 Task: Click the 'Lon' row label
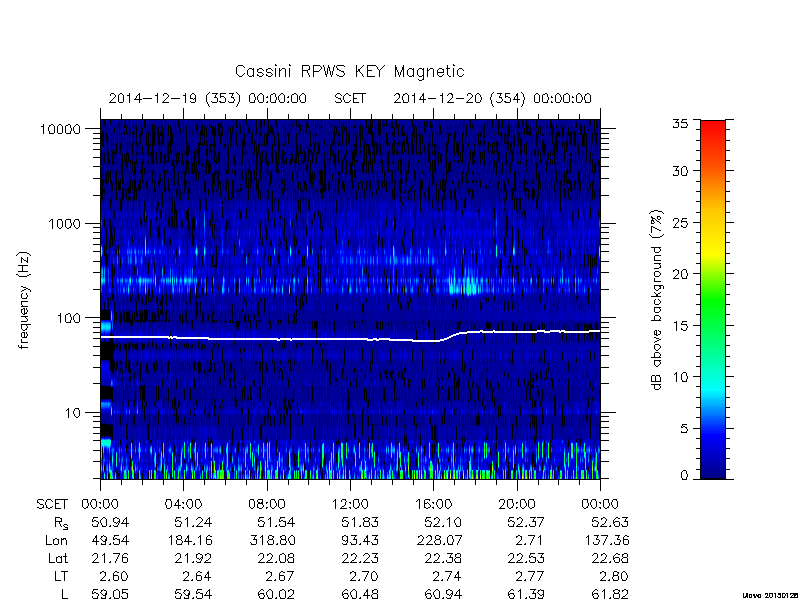(x=57, y=540)
